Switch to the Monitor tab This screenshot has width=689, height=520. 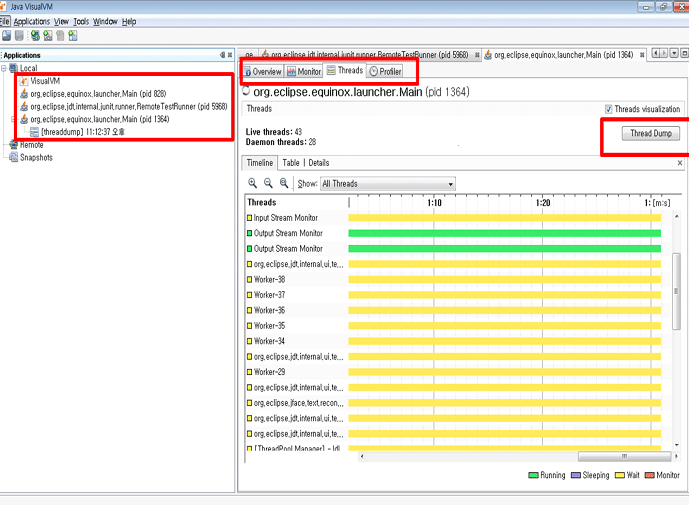304,71
